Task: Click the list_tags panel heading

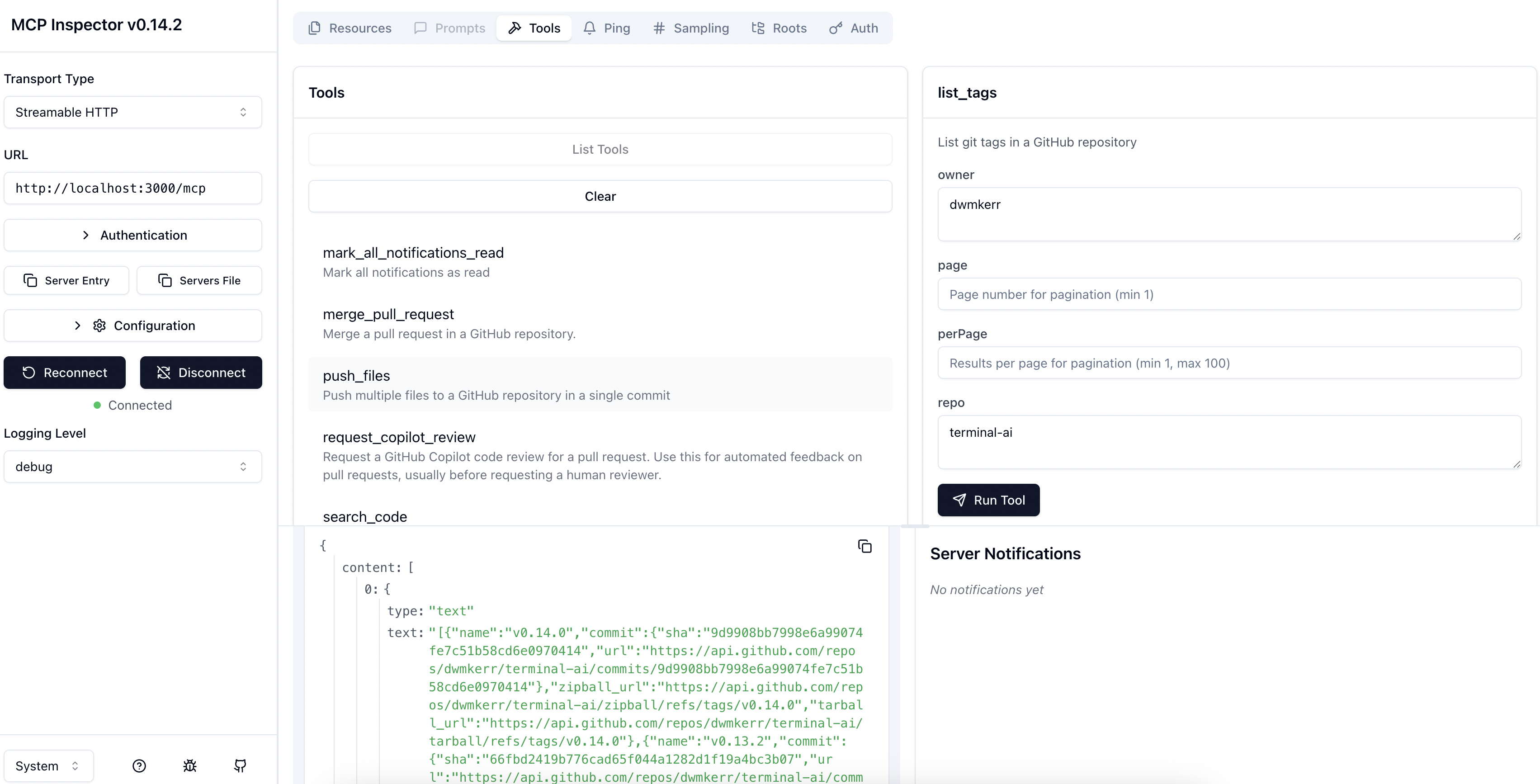Action: 967,93
